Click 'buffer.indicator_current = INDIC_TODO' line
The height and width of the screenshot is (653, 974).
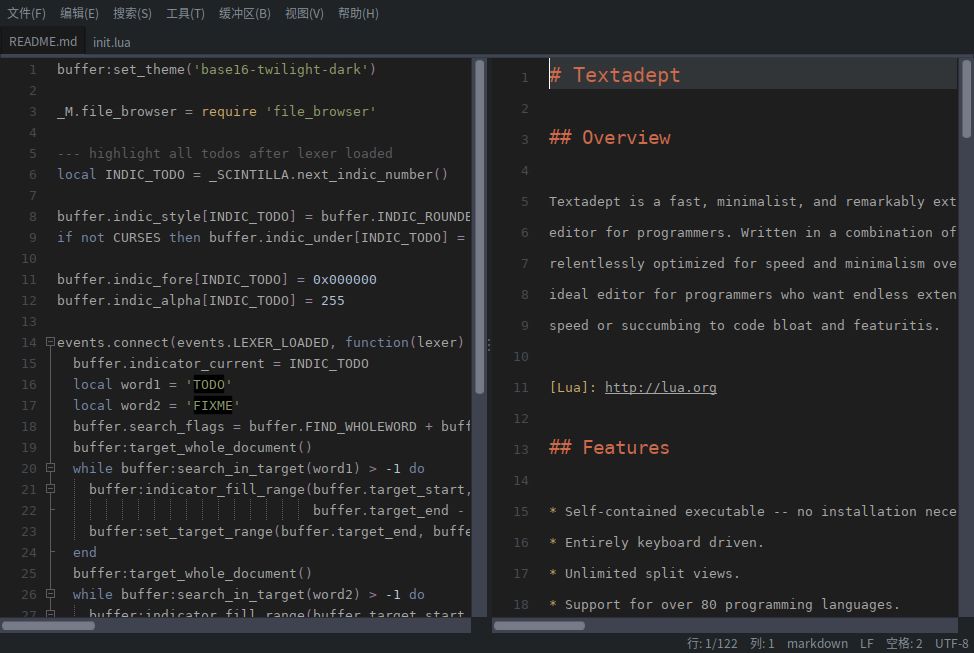pos(221,363)
